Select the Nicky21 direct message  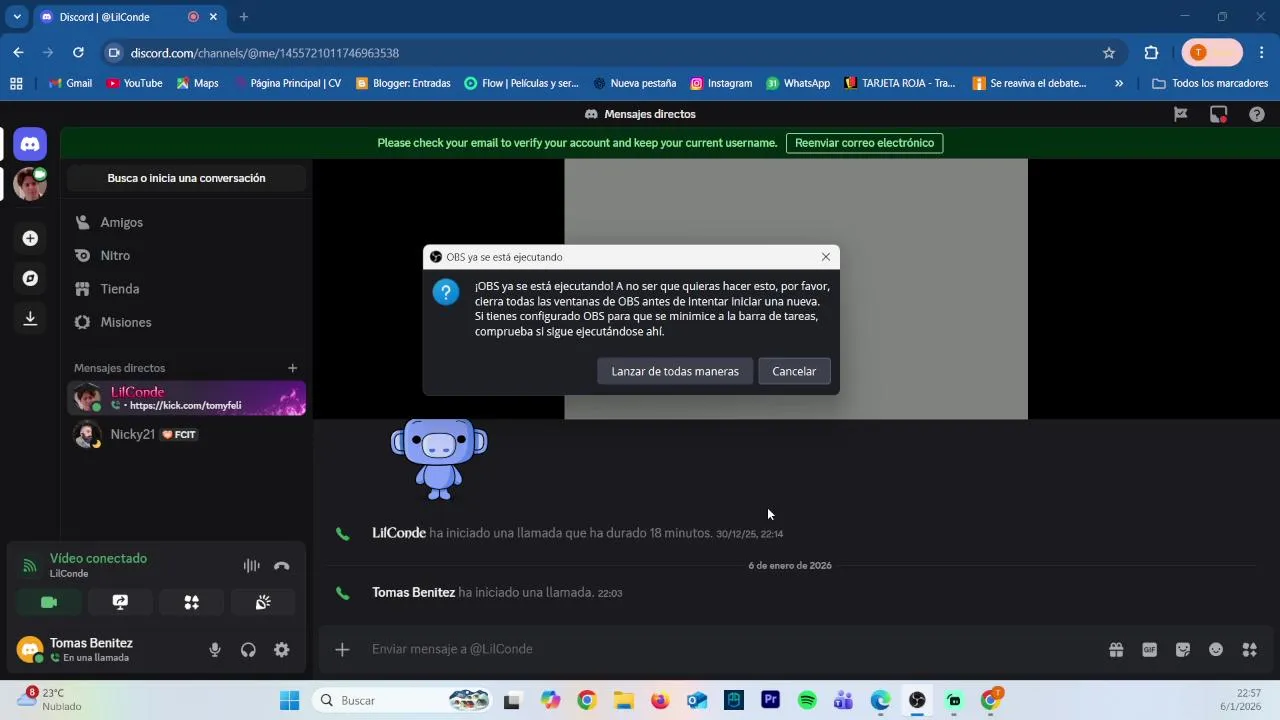(187, 434)
